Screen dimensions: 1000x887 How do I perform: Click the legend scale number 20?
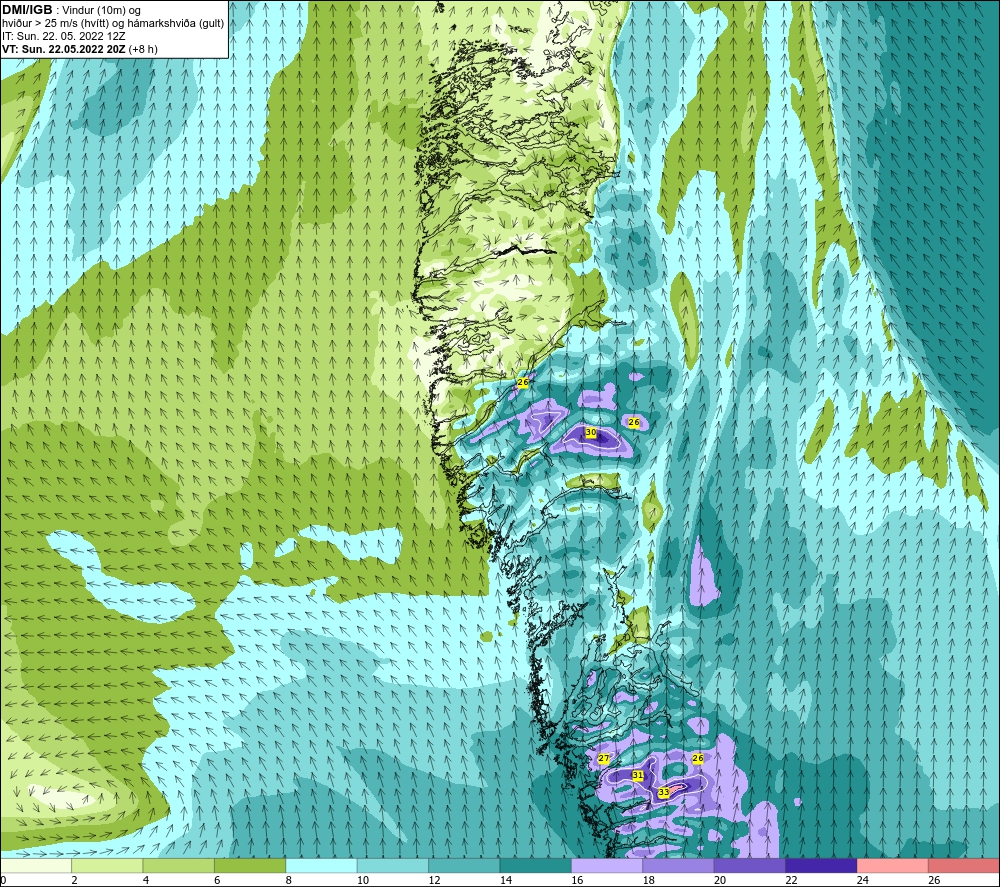[720, 881]
